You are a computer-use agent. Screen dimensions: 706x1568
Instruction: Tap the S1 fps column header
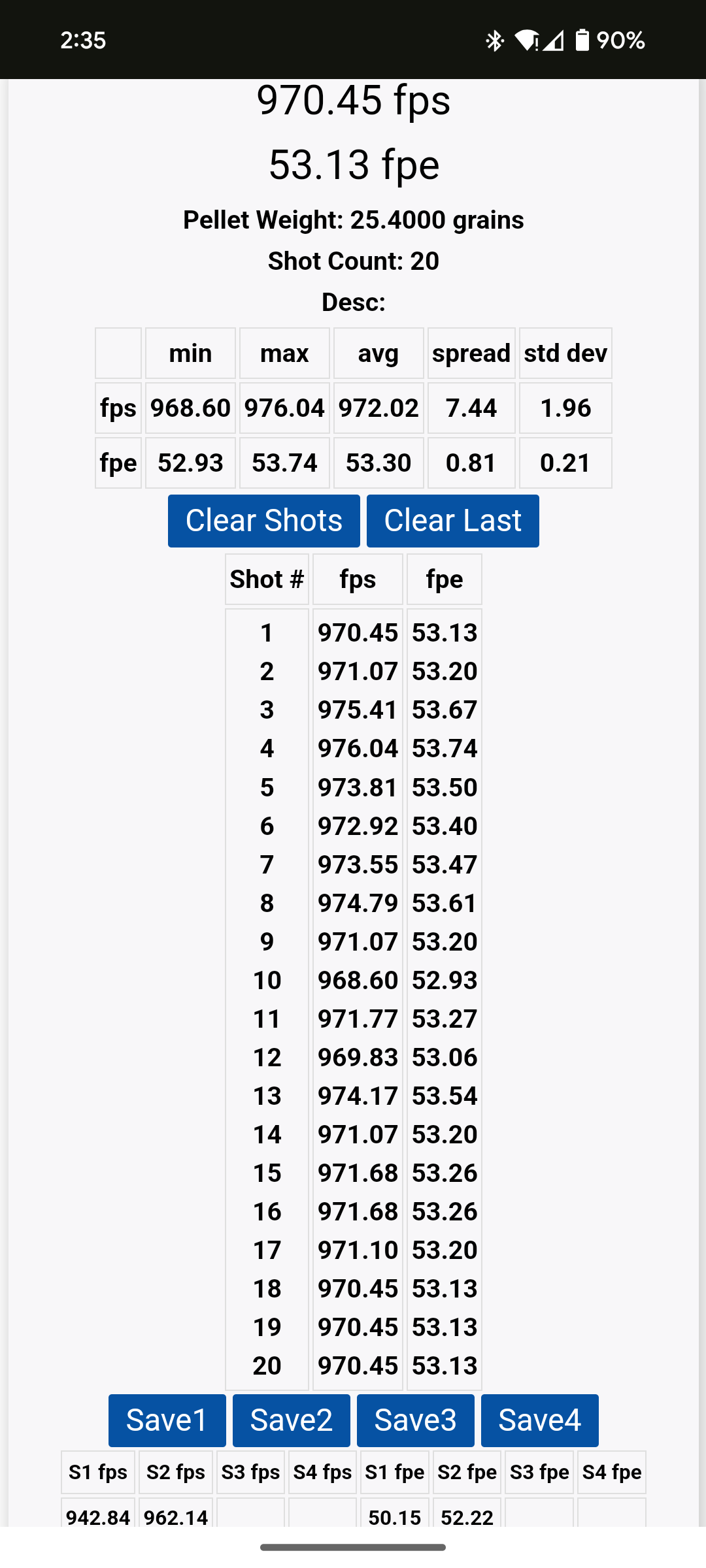coord(98,1472)
